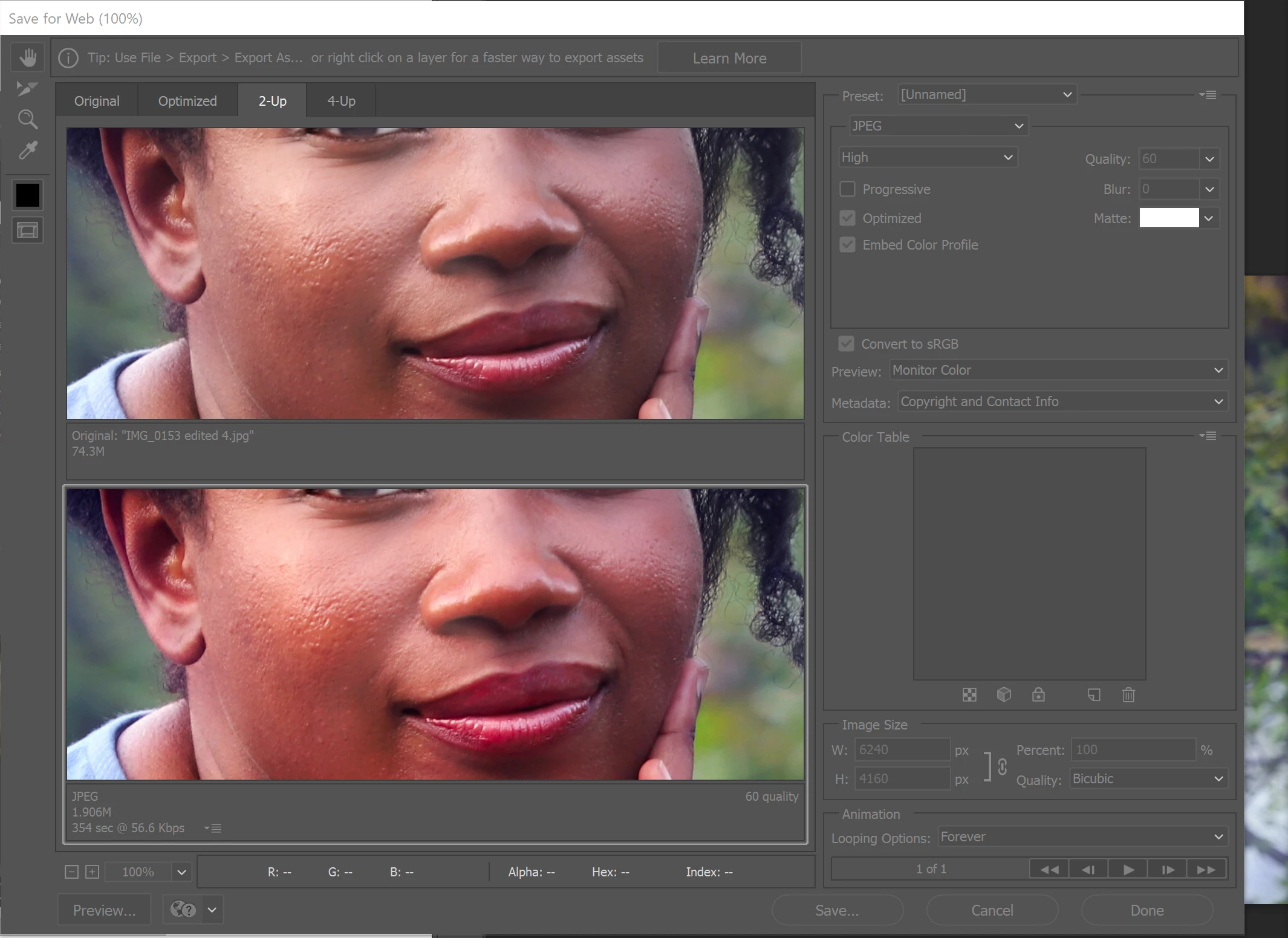
Task: Switch to the 4-Up tab
Action: (x=341, y=101)
